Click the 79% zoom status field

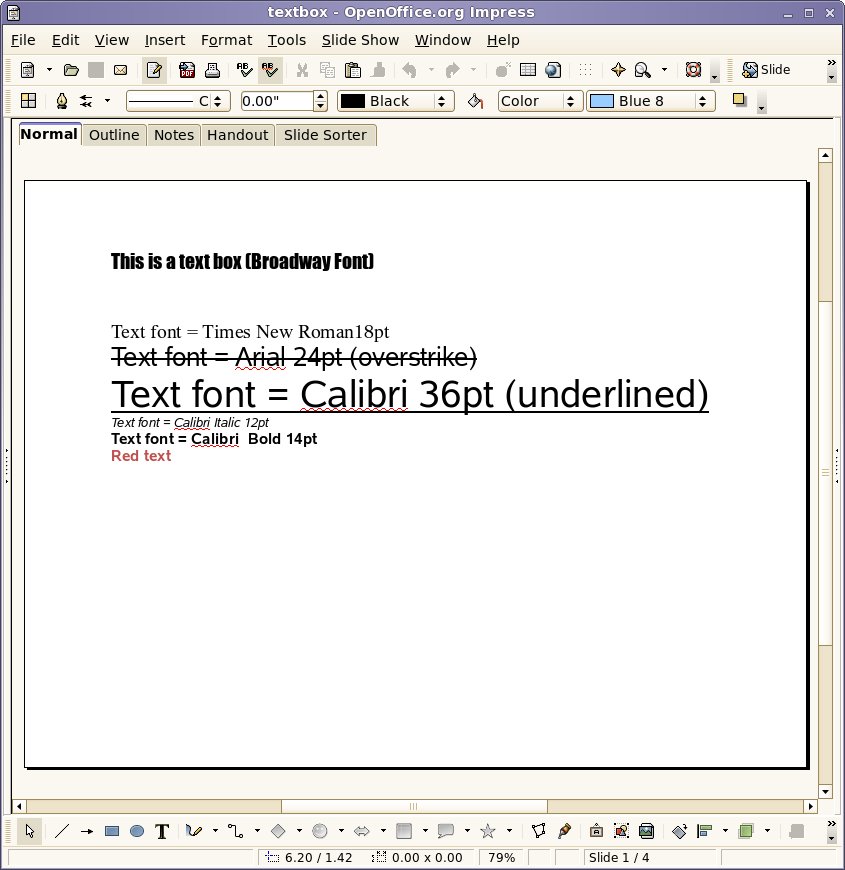502,857
